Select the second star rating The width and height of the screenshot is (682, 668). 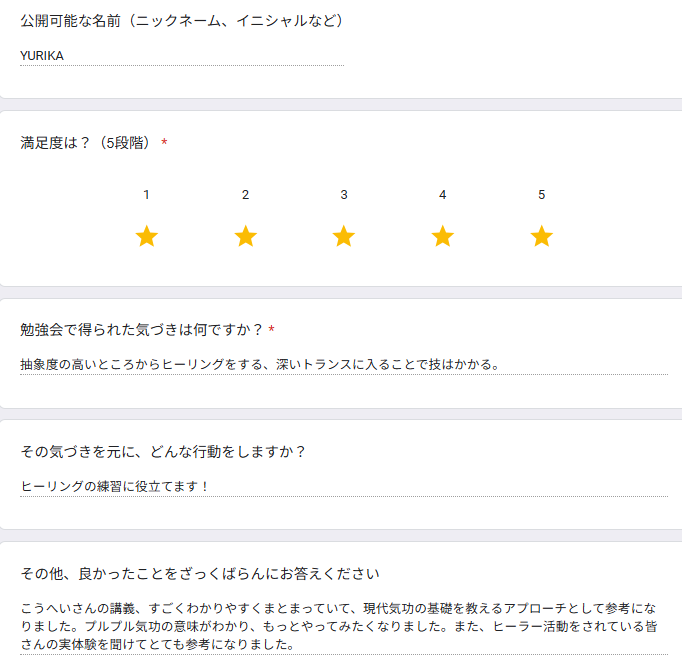tap(245, 237)
